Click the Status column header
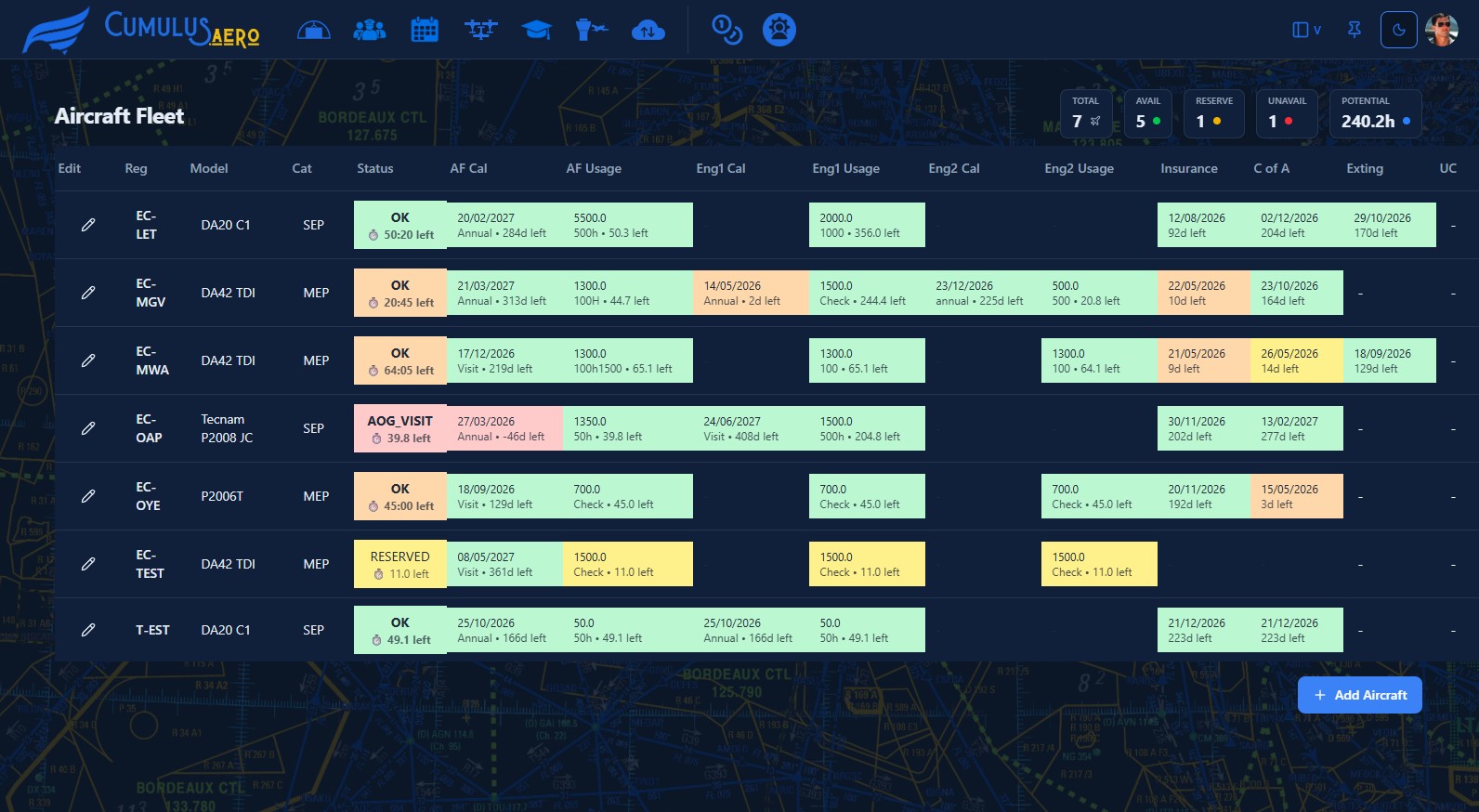 375,168
